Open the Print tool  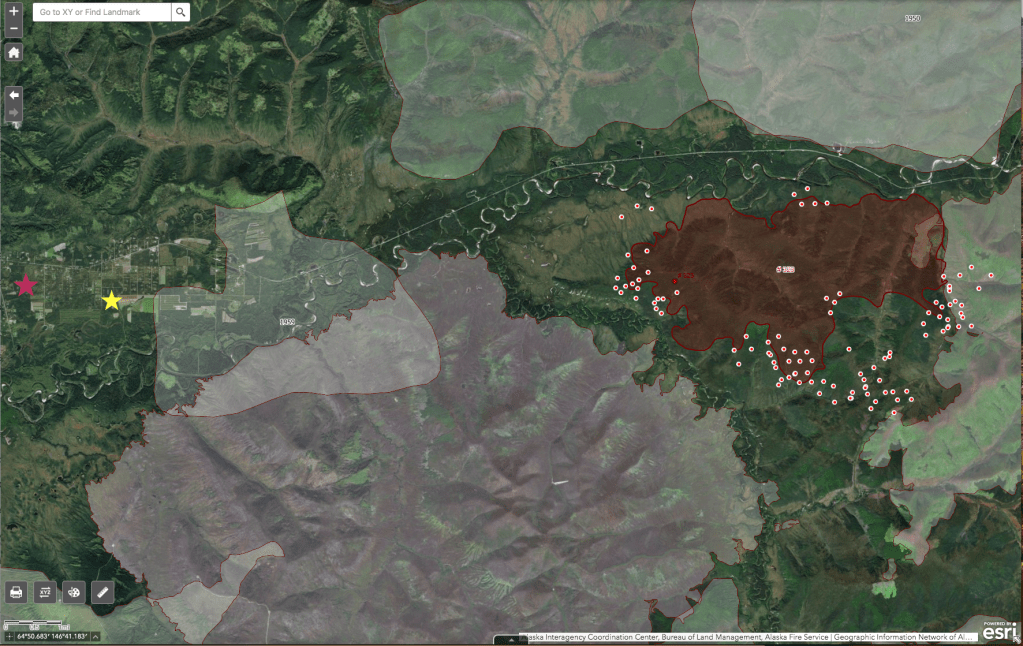(16, 592)
